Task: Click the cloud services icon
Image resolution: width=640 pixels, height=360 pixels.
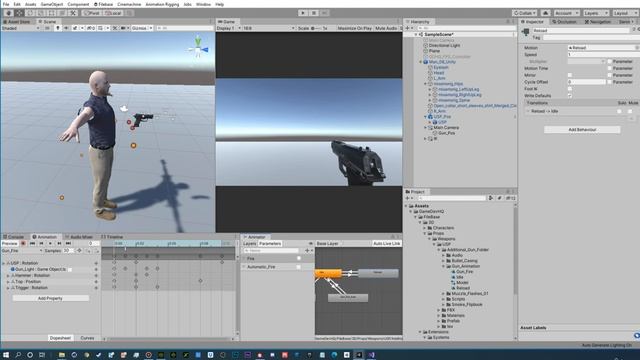Action: click(x=545, y=13)
